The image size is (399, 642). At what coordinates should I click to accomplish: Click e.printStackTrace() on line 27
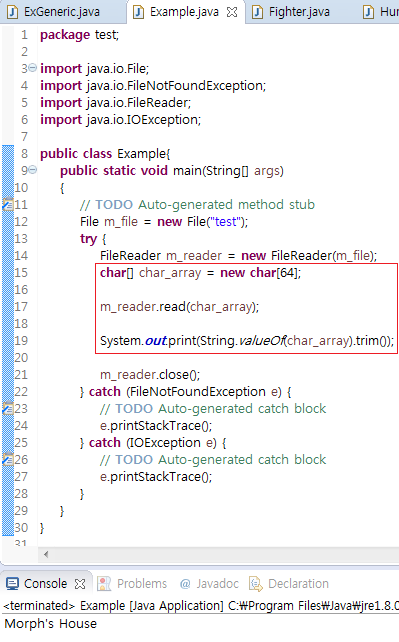pos(156,477)
